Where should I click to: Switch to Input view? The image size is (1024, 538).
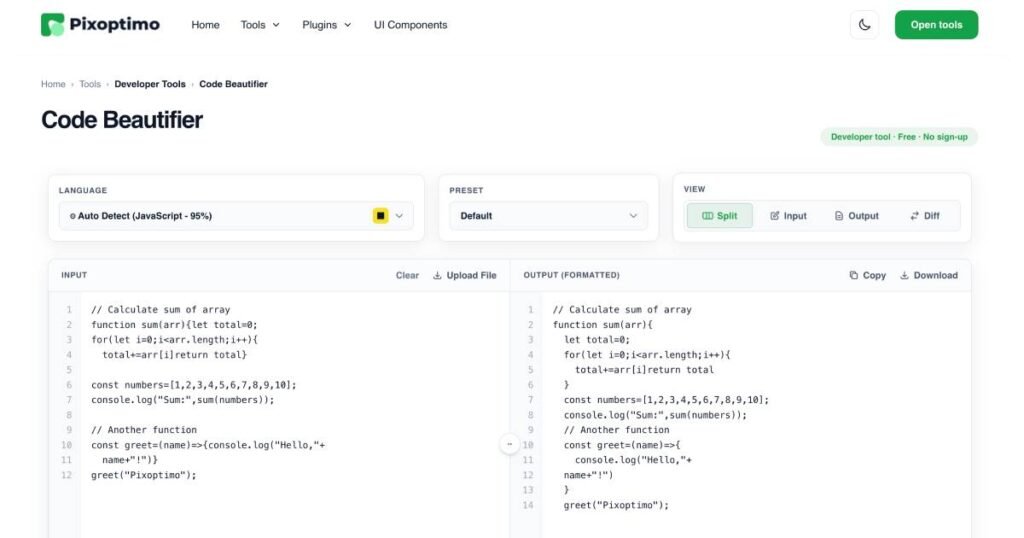click(788, 215)
